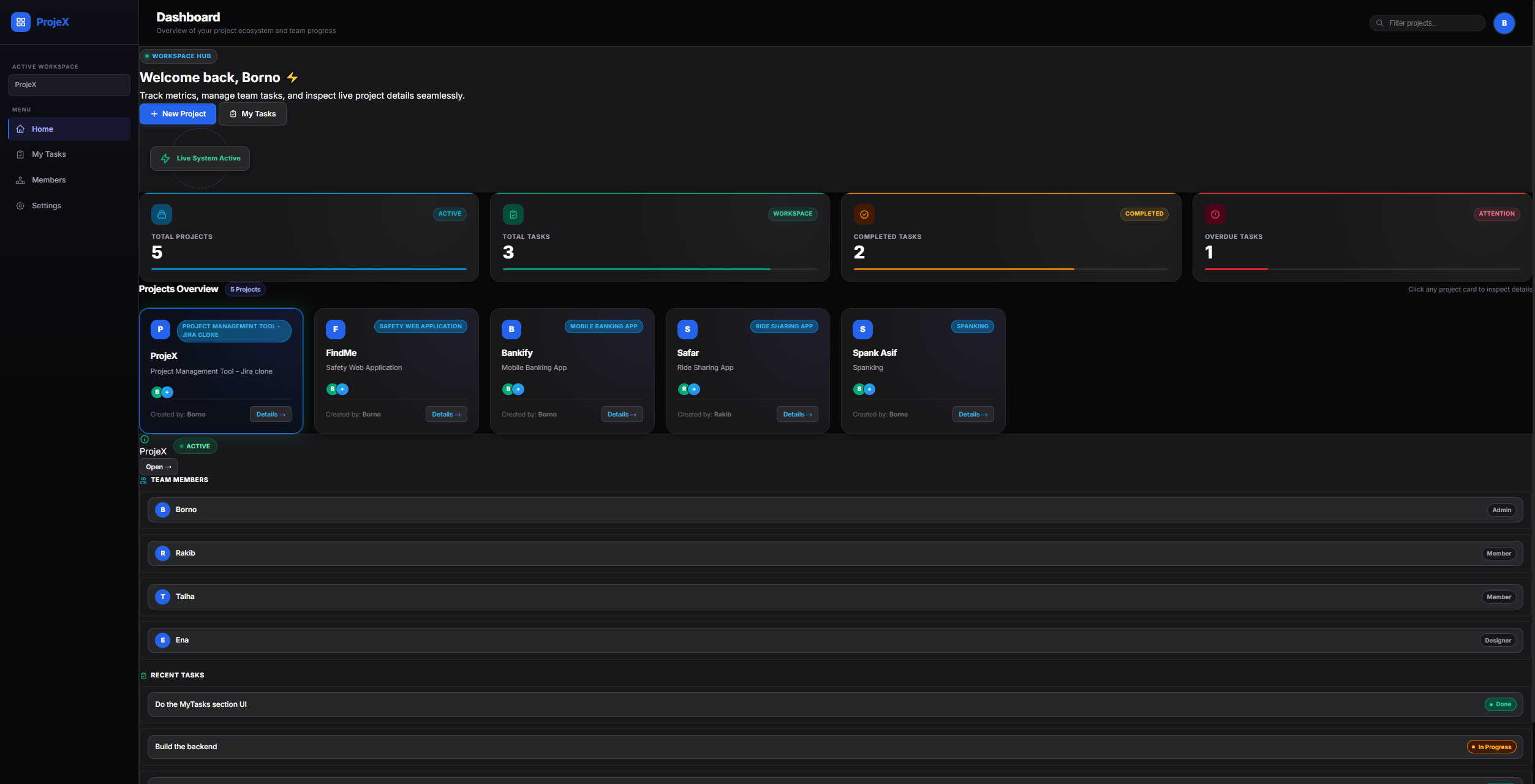This screenshot has height=784, width=1535.
Task: Open Details on the Spank Asif card
Action: (973, 415)
